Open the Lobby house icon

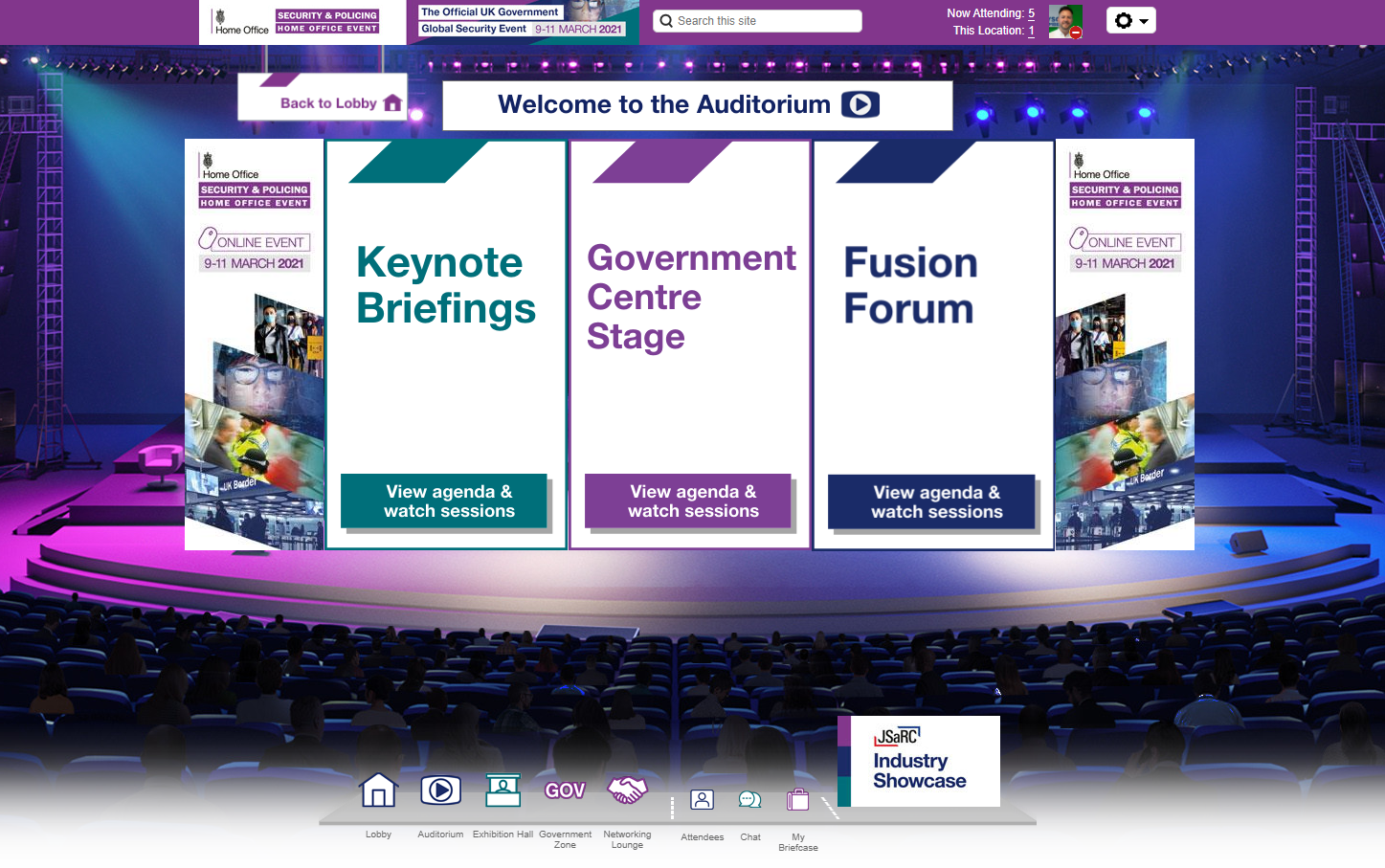click(x=378, y=790)
